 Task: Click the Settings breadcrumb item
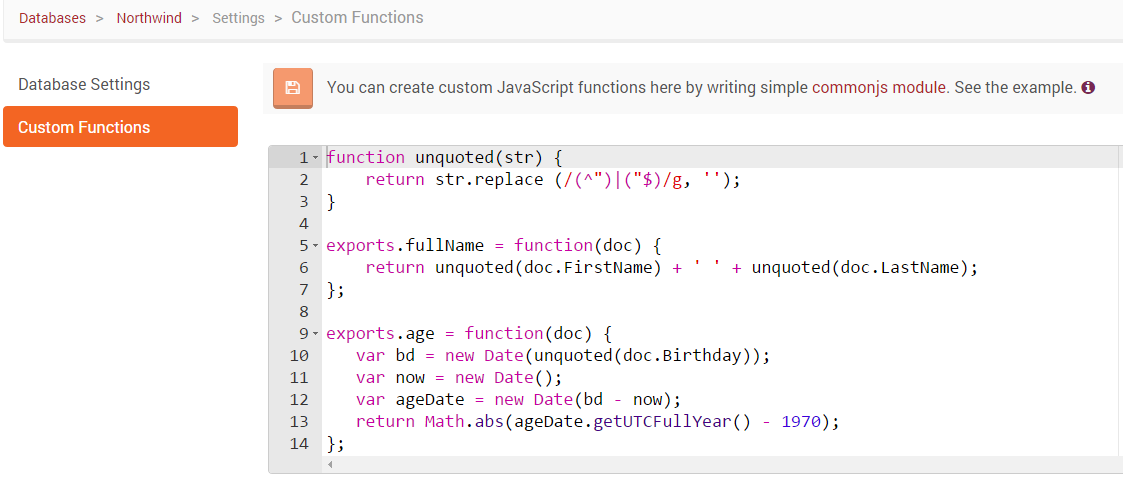(238, 18)
